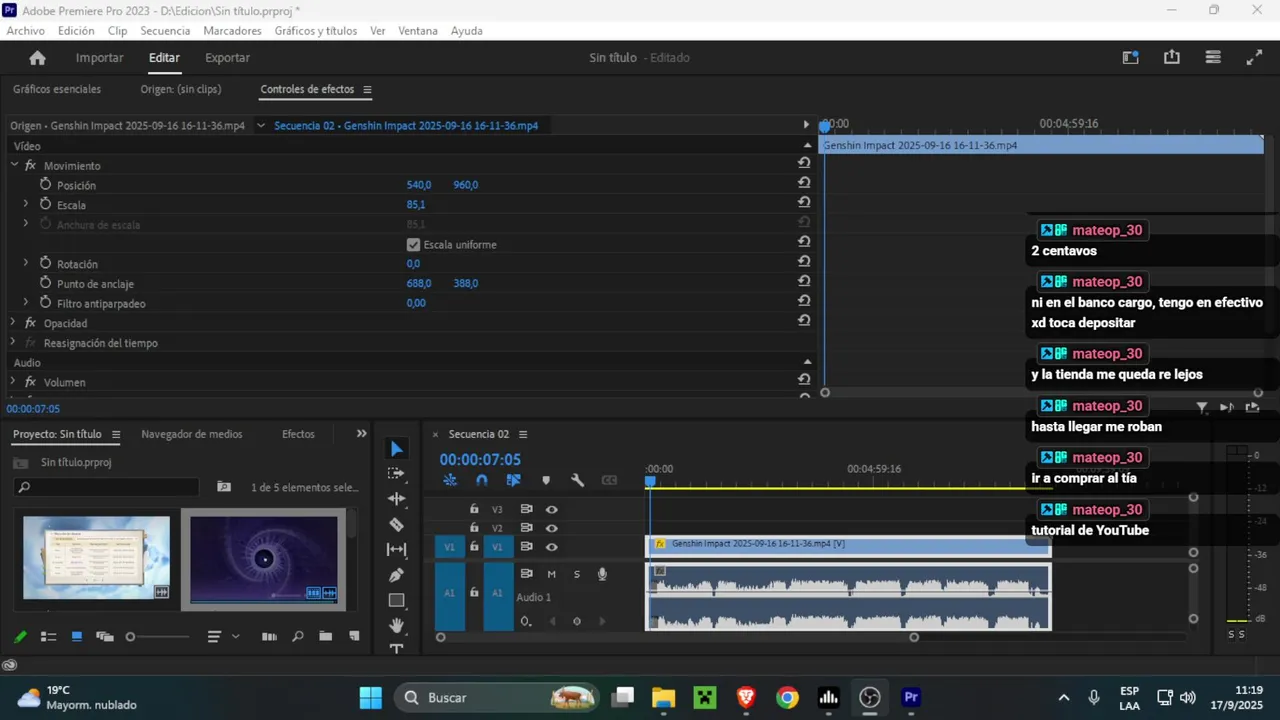Click the Find magnifier in project footer
Viewport: 1280px width, 720px height.
coord(297,636)
